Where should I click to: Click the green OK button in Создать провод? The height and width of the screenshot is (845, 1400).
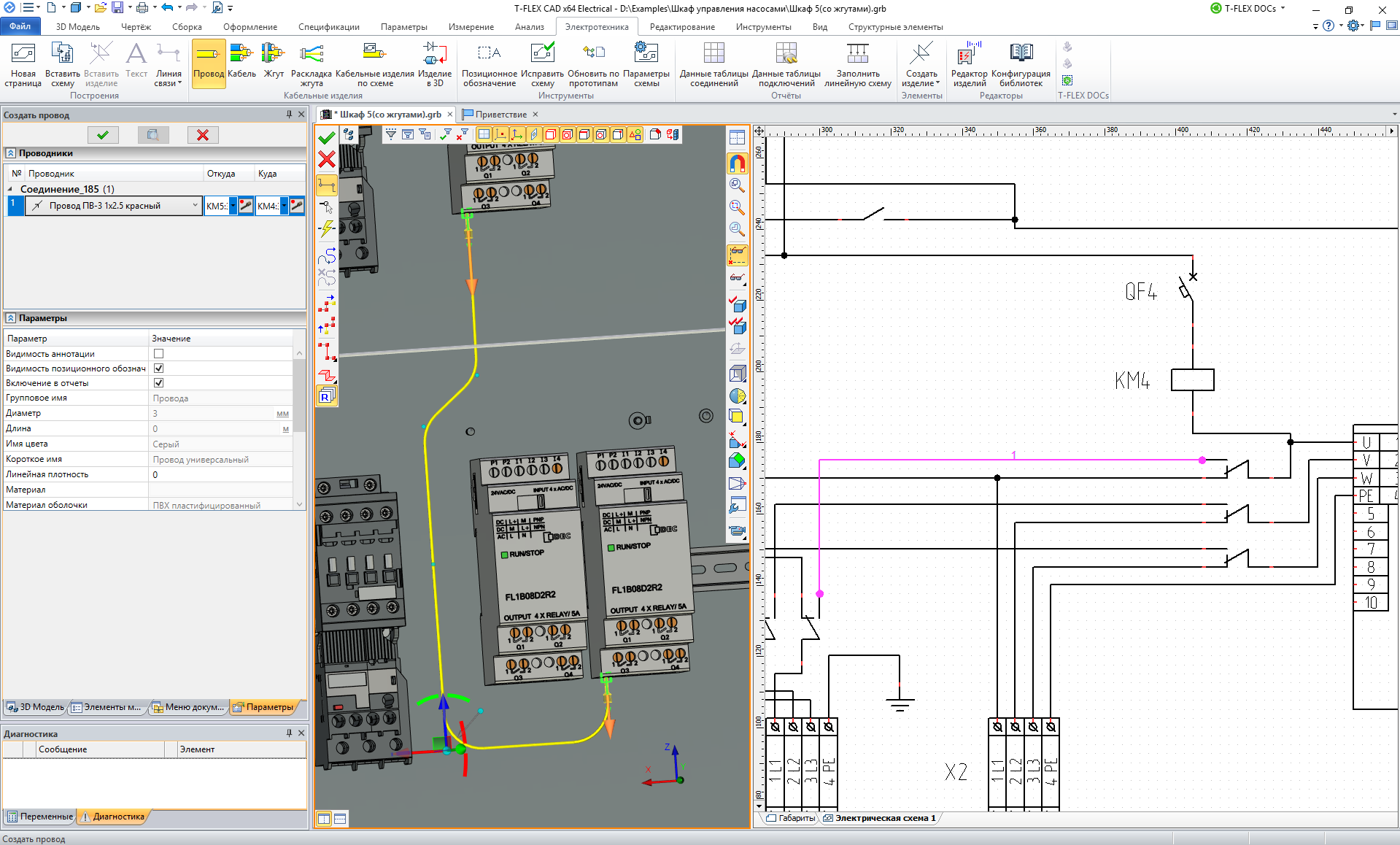point(103,135)
